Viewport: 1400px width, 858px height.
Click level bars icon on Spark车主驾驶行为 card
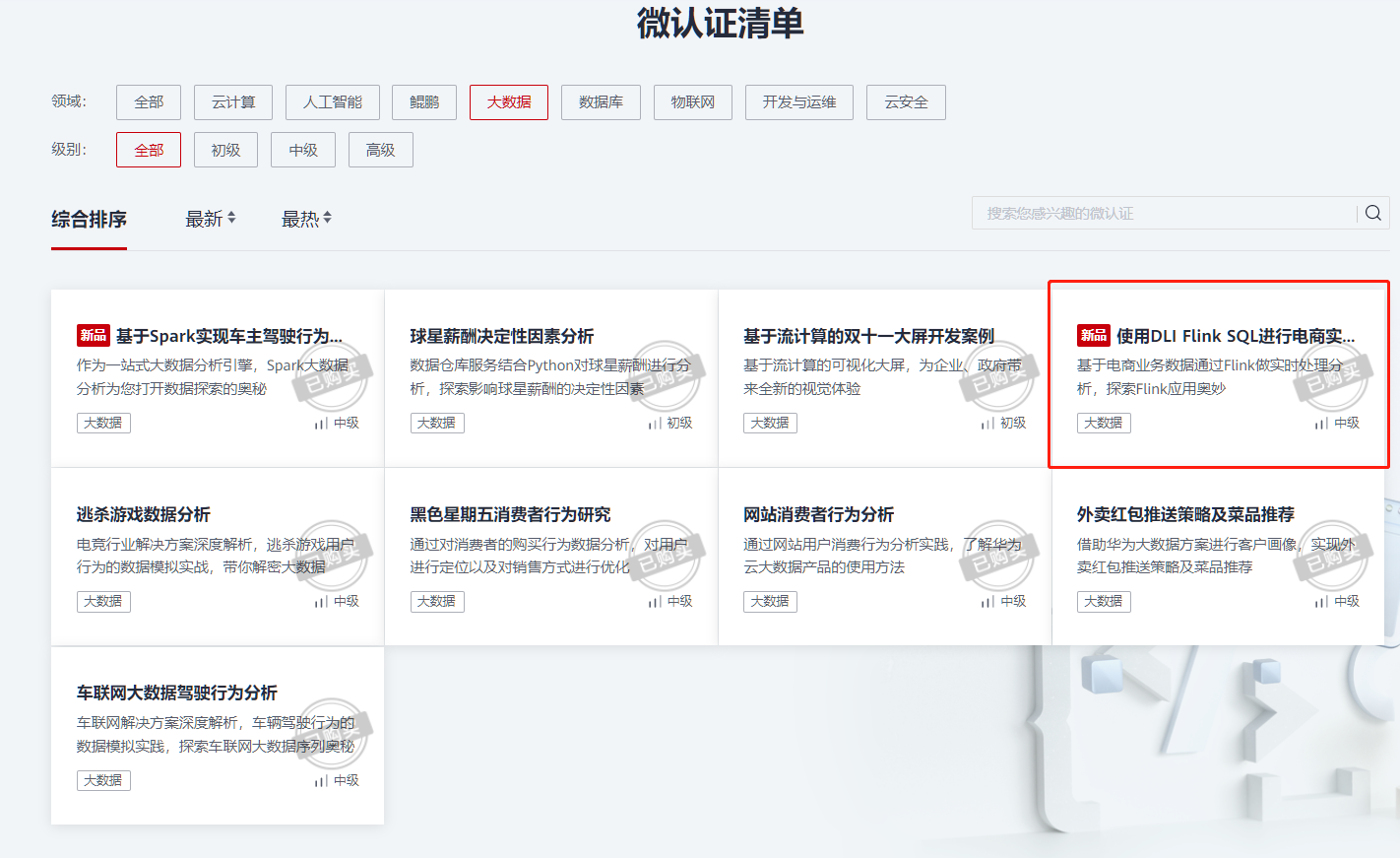[321, 424]
